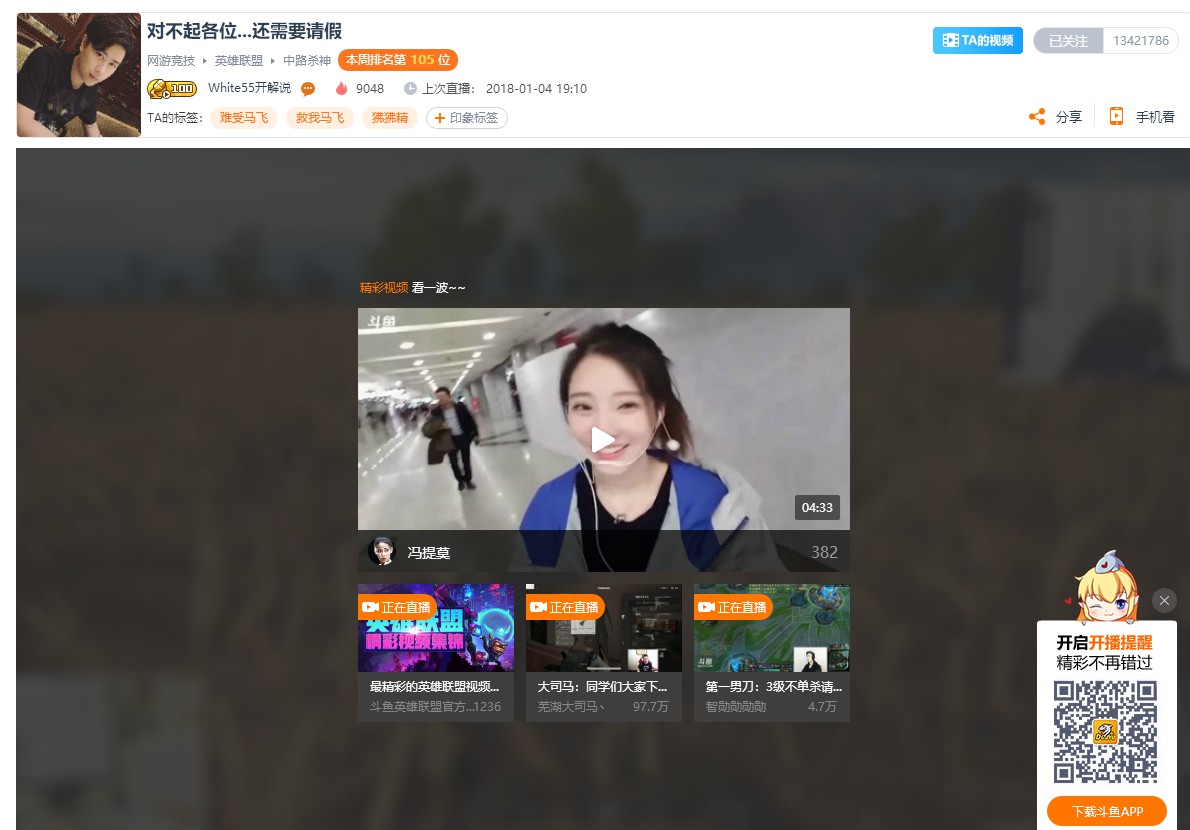
Task: Click the share icon next to 分享
Action: click(1037, 117)
